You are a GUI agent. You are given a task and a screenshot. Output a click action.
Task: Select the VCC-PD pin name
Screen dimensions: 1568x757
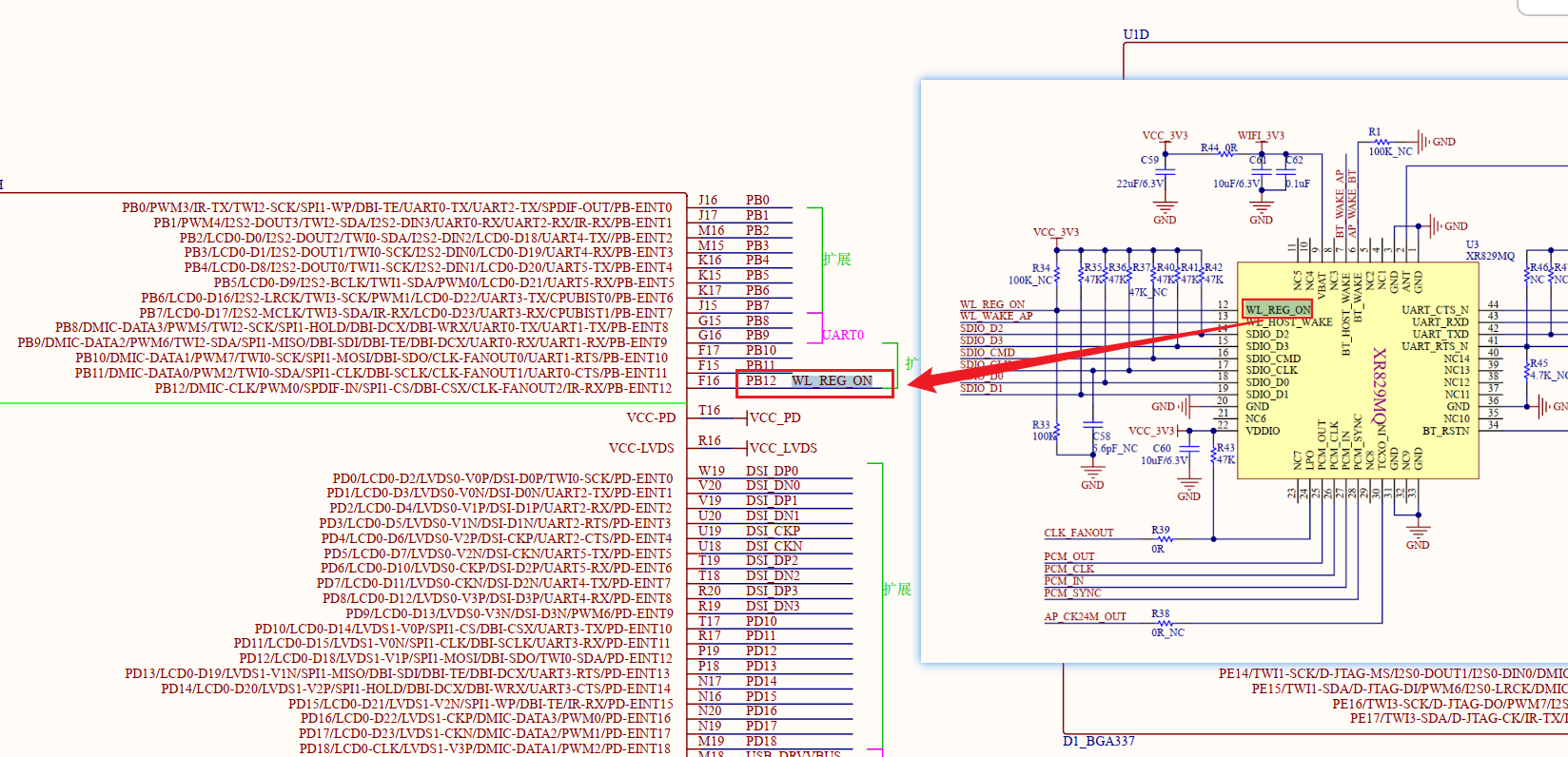coord(651,417)
